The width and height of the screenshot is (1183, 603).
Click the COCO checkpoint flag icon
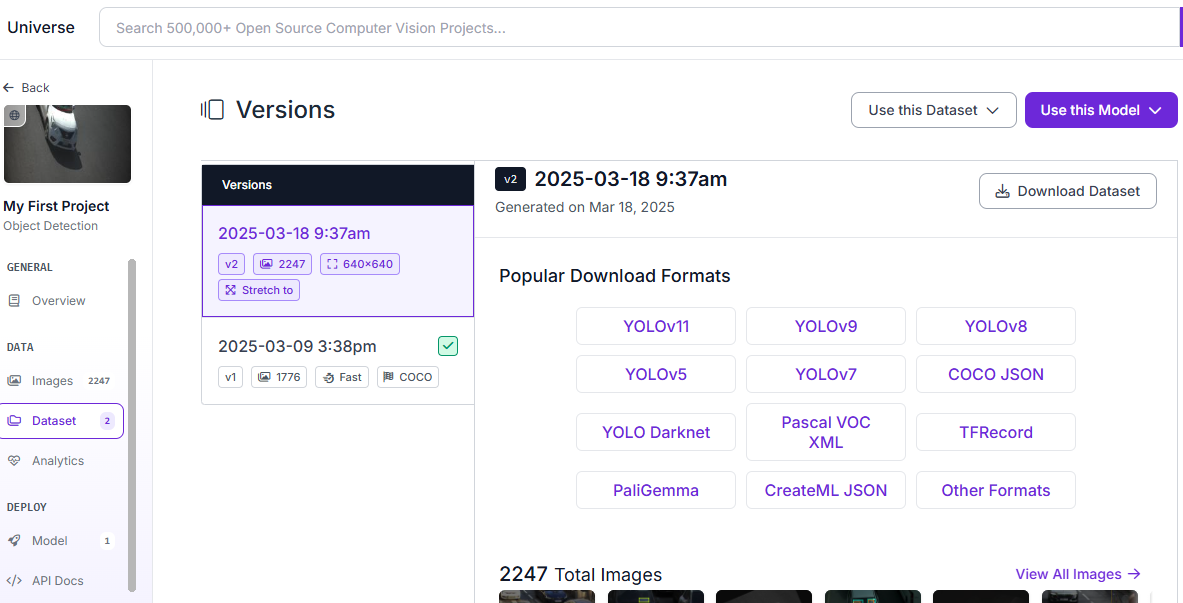tap(389, 377)
